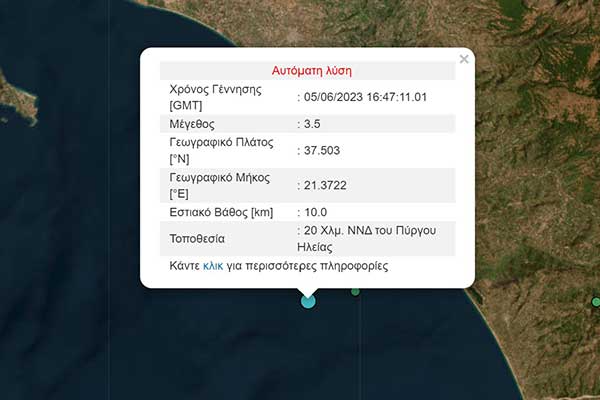Select the green marker at the right map edge
The image size is (600, 400).
point(595,301)
